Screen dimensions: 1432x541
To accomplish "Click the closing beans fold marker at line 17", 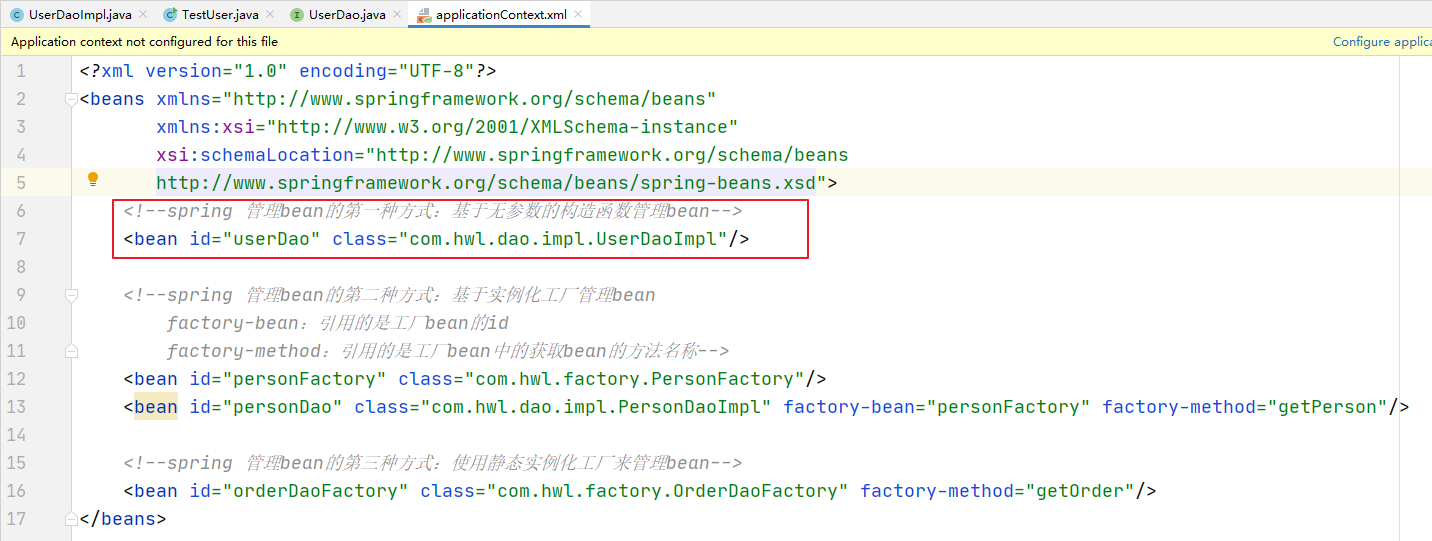I will pos(70,519).
